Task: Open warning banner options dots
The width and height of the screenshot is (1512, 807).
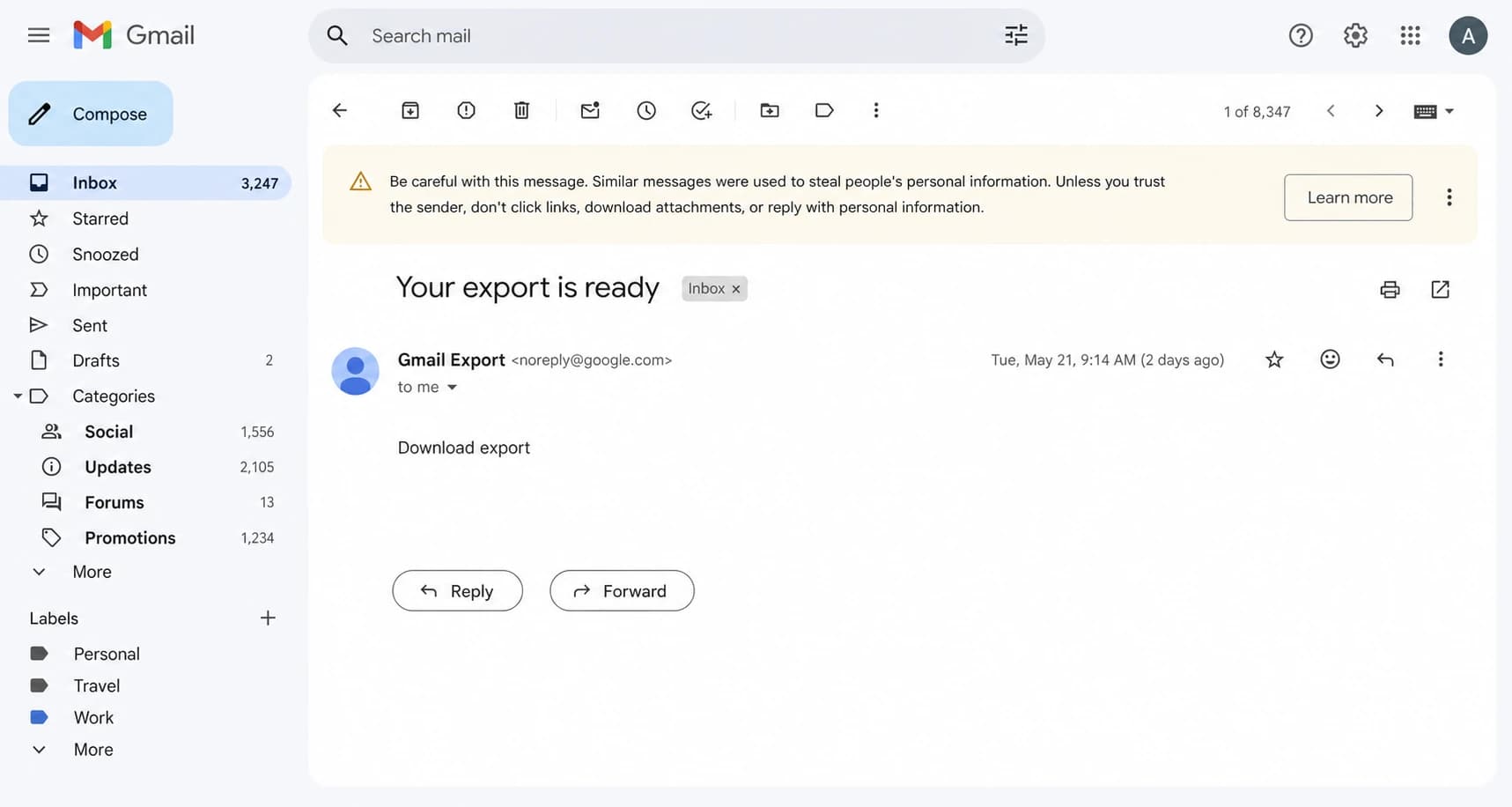Action: [x=1449, y=197]
